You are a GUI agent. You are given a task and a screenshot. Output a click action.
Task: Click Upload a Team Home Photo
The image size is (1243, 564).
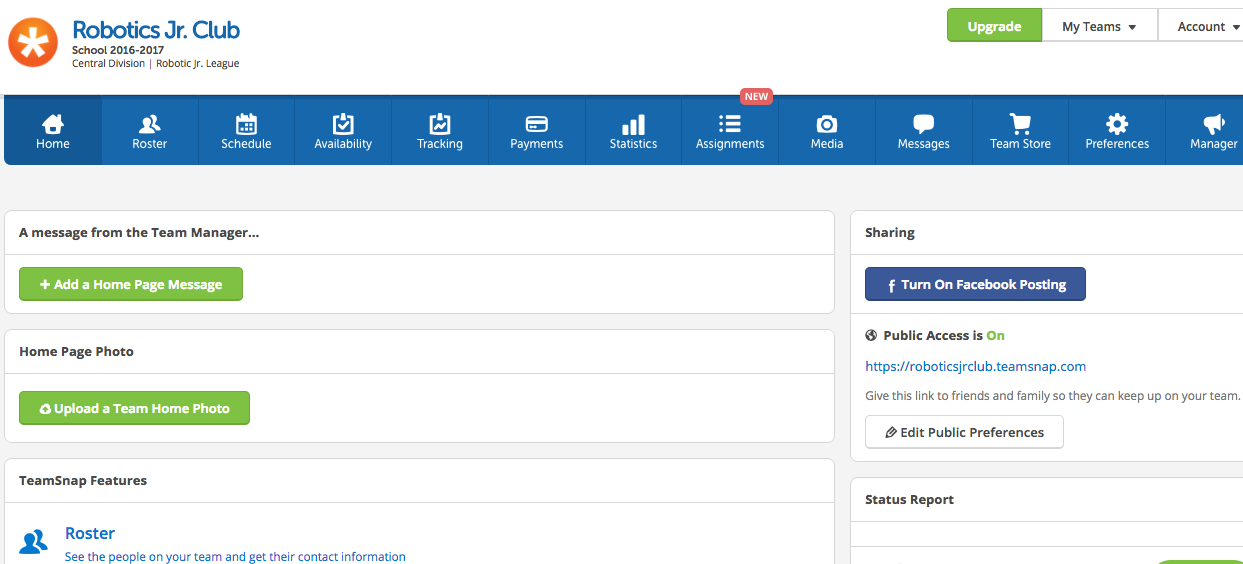134,408
